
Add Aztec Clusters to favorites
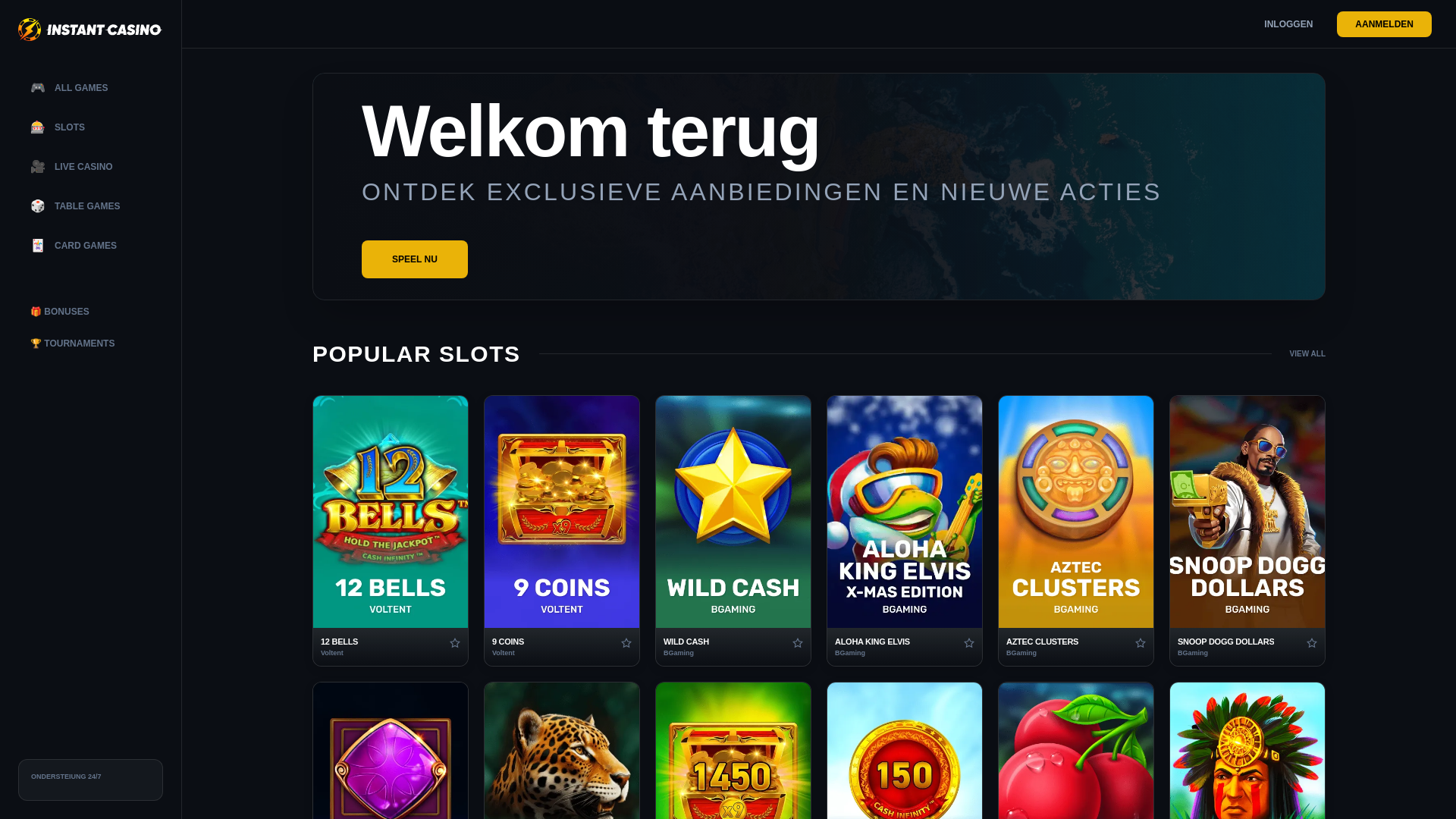(x=1141, y=643)
